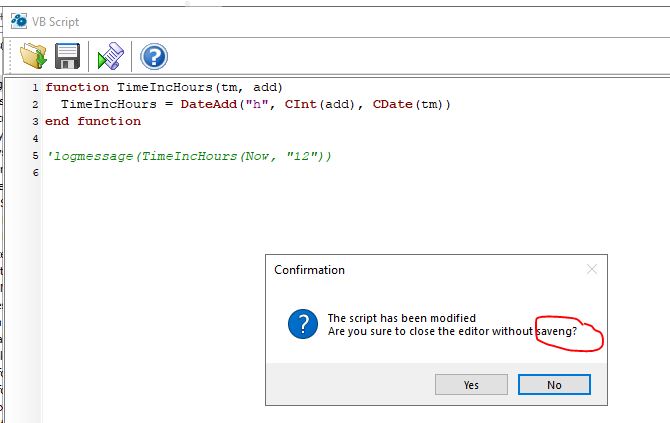Screen dimensions: 670x423
Task: Open help with the blue question mark toolbar icon
Action: [x=153, y=56]
